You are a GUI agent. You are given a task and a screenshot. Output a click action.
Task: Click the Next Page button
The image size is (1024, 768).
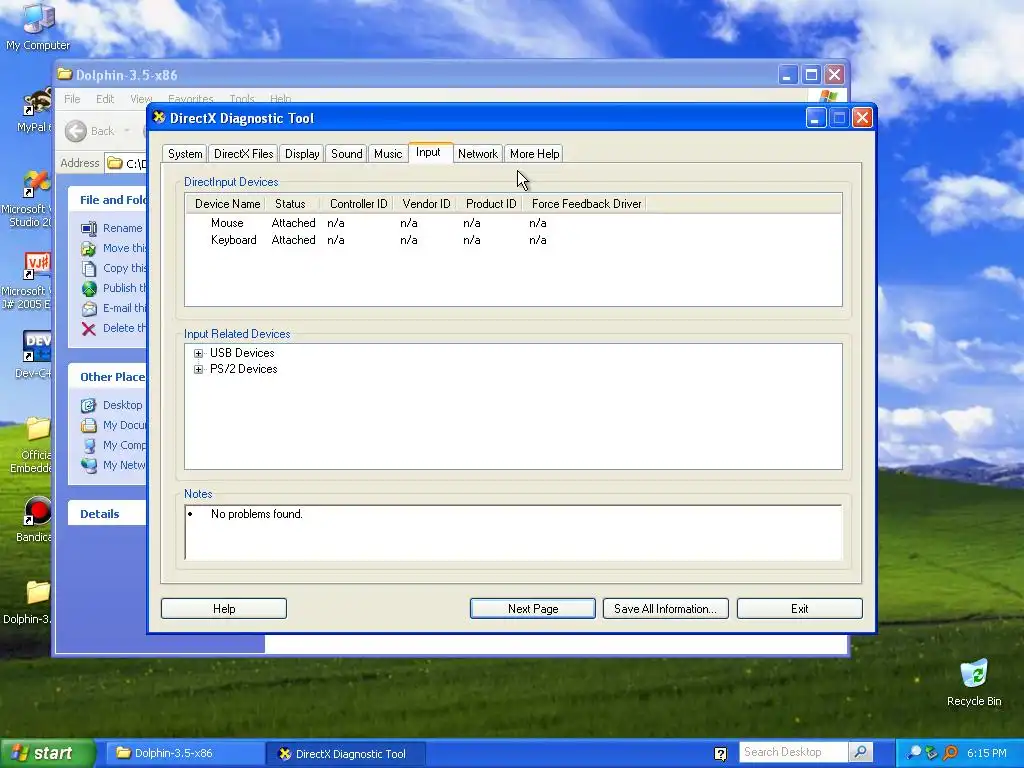pyautogui.click(x=533, y=609)
